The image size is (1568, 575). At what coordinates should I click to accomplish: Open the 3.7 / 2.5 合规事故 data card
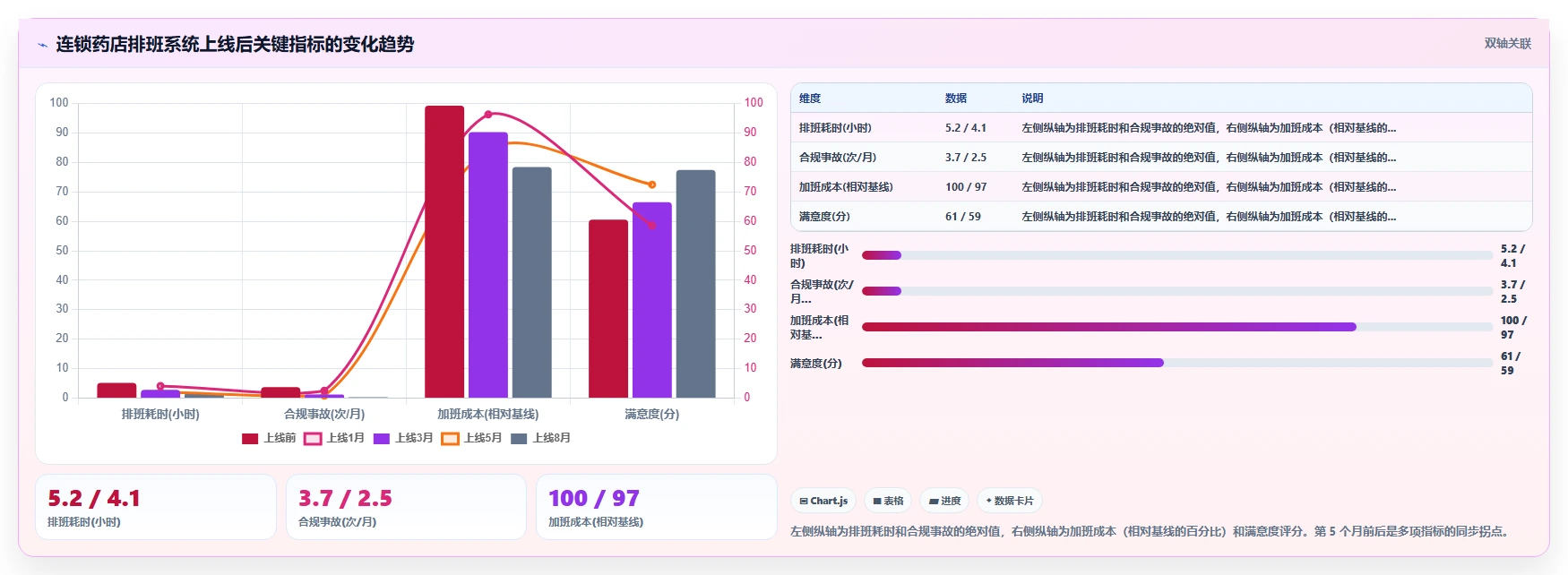coord(406,507)
